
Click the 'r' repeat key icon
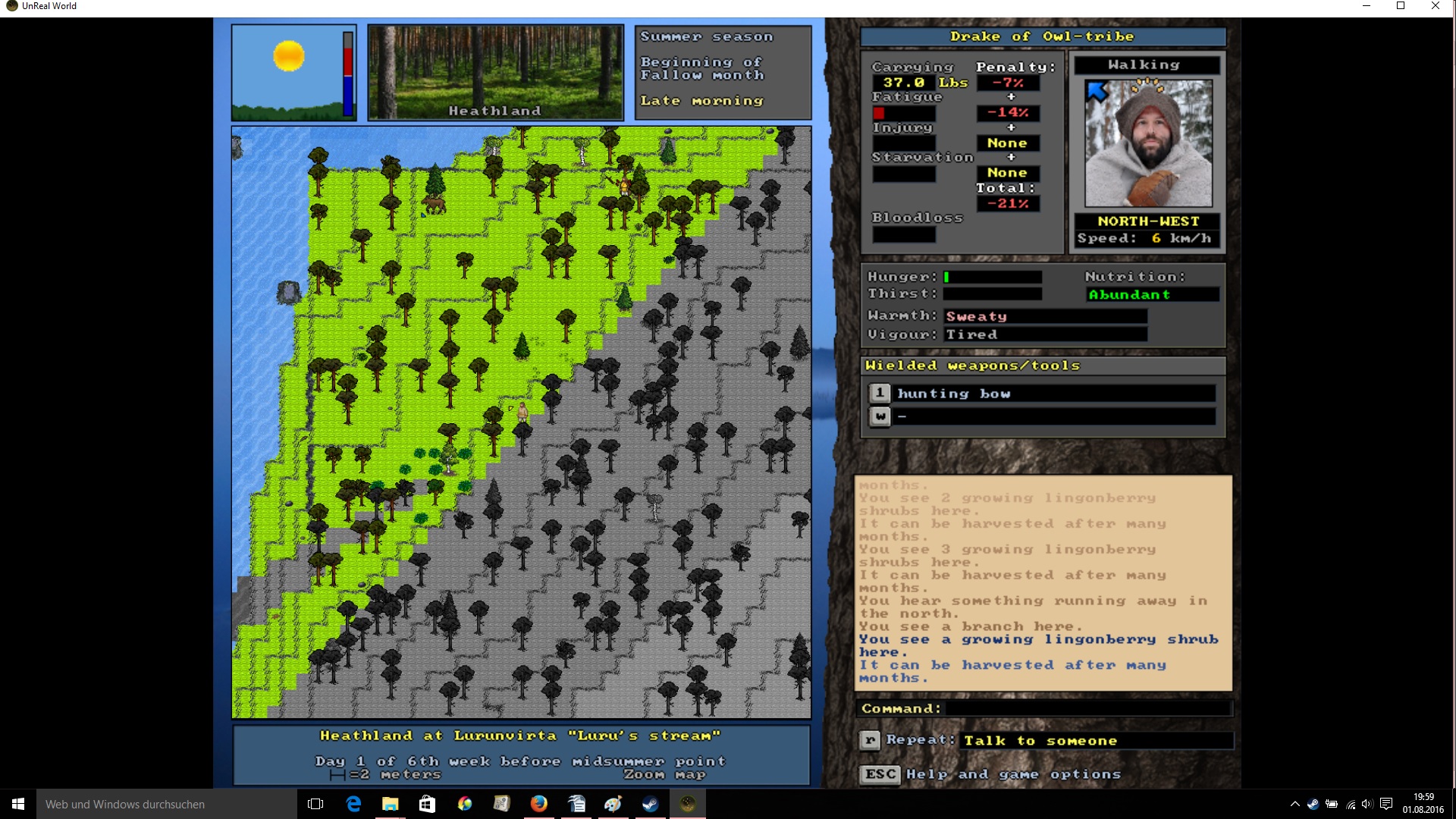coord(870,740)
